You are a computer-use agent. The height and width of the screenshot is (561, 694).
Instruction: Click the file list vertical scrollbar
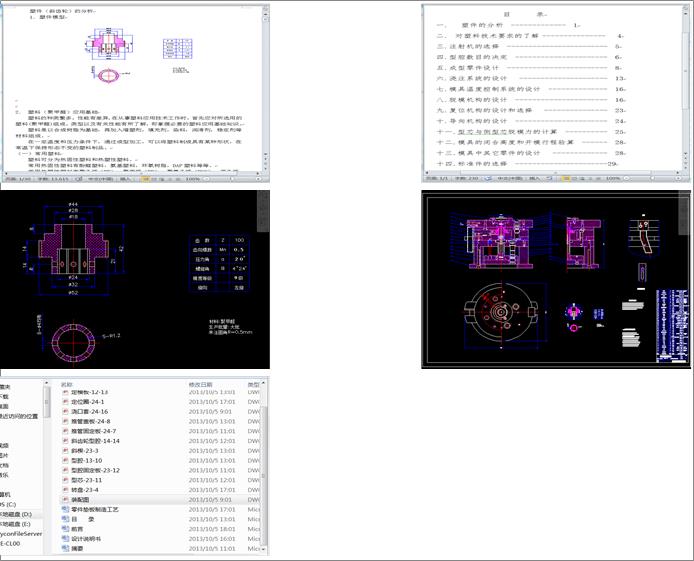(x=264, y=460)
